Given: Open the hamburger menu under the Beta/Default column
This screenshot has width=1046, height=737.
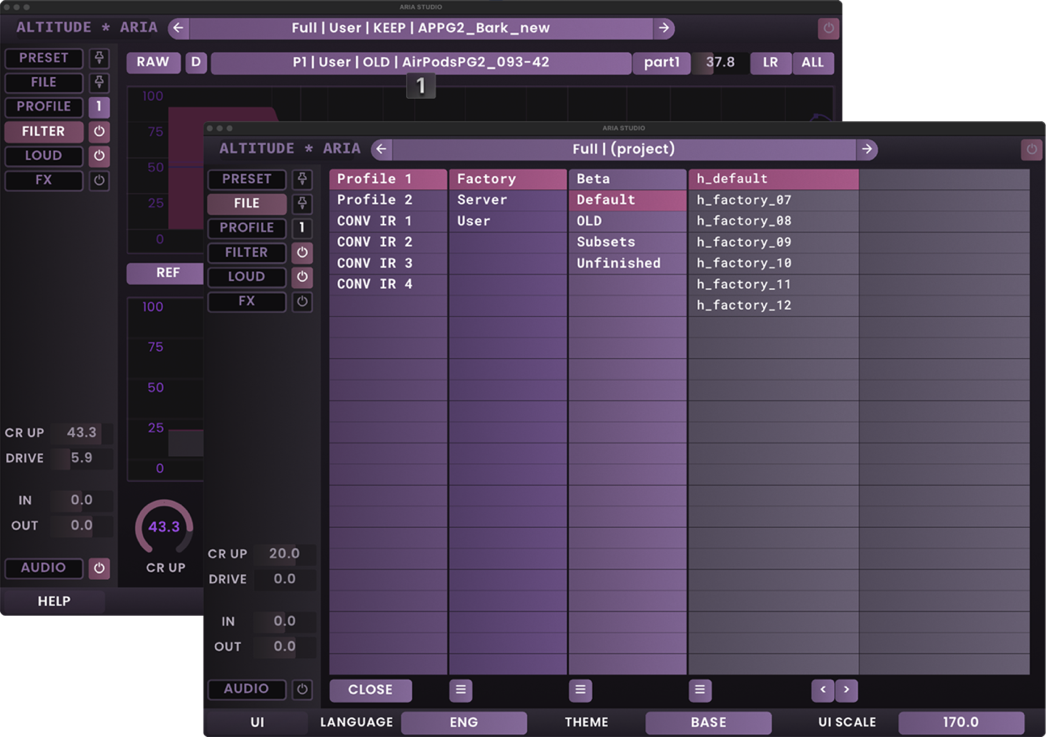Looking at the screenshot, I should click(580, 690).
